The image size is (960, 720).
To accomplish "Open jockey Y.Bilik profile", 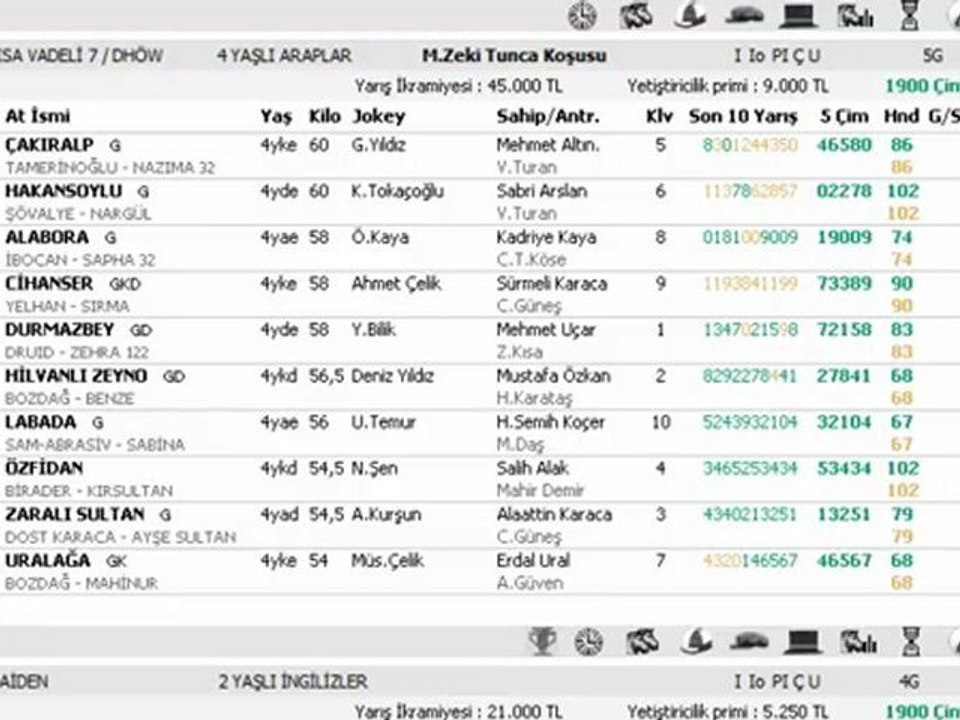I will click(x=373, y=329).
